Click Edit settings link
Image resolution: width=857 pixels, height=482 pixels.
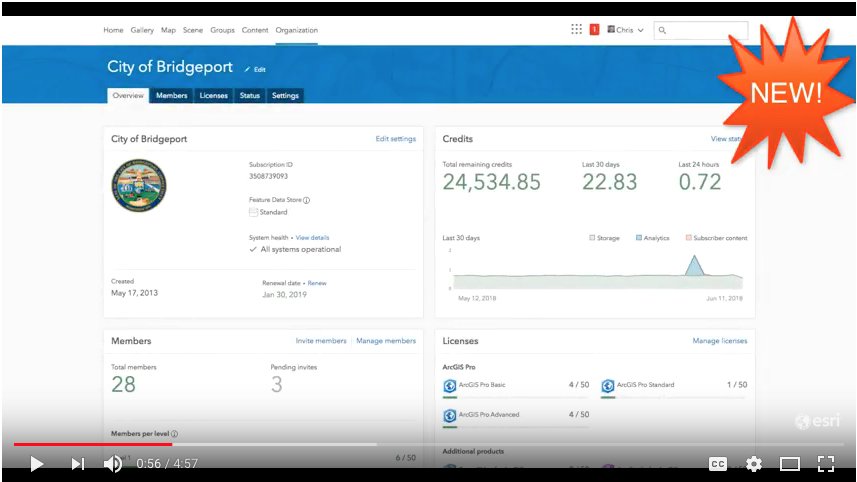(396, 139)
